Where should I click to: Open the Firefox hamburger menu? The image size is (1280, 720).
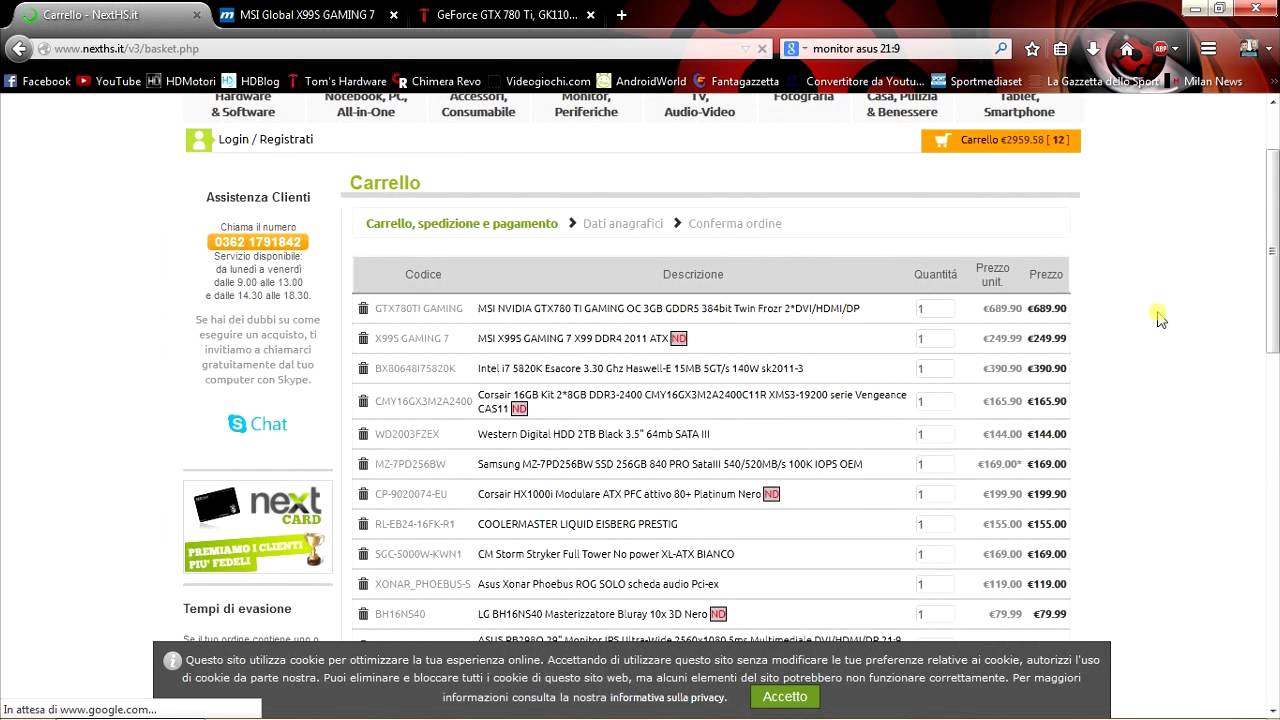click(1208, 49)
